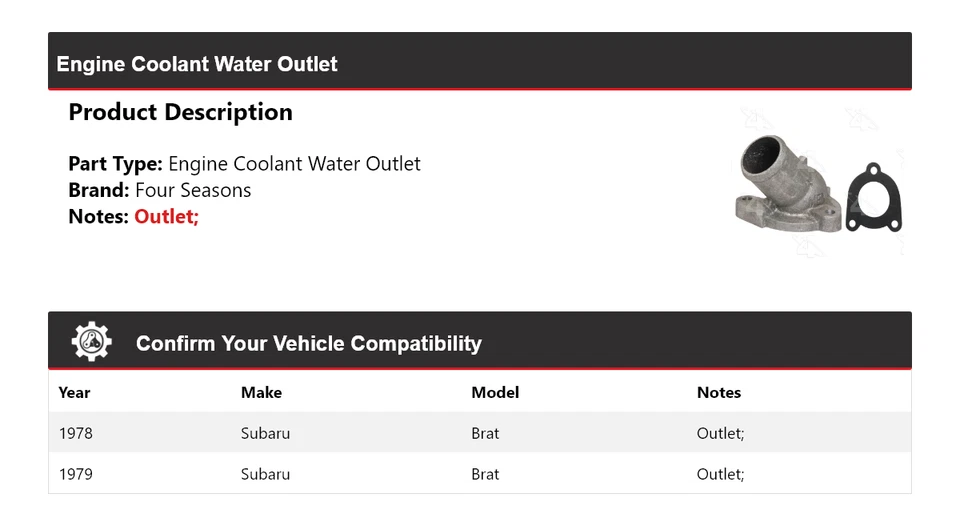Select the 1978 year cell
The image size is (960, 526).
76,433
